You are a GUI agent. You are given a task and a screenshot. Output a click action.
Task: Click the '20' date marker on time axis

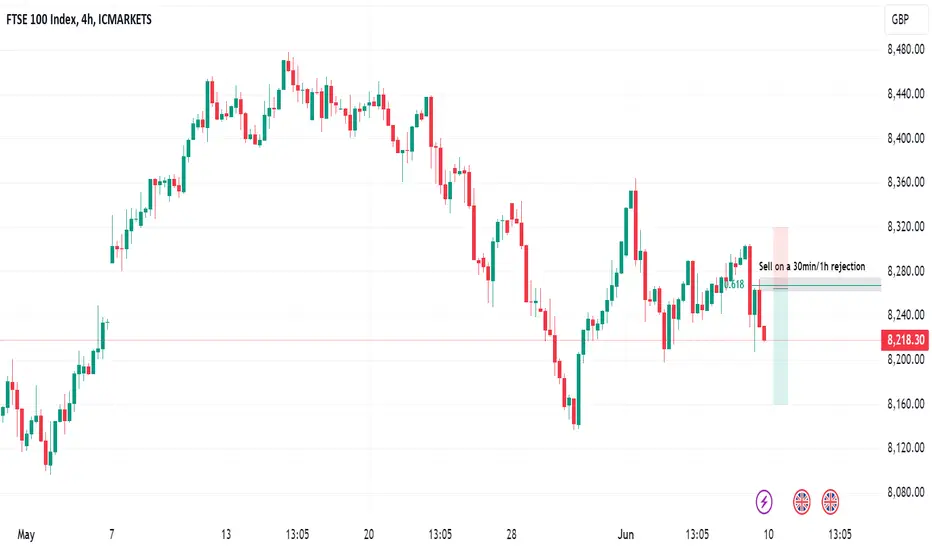click(369, 535)
